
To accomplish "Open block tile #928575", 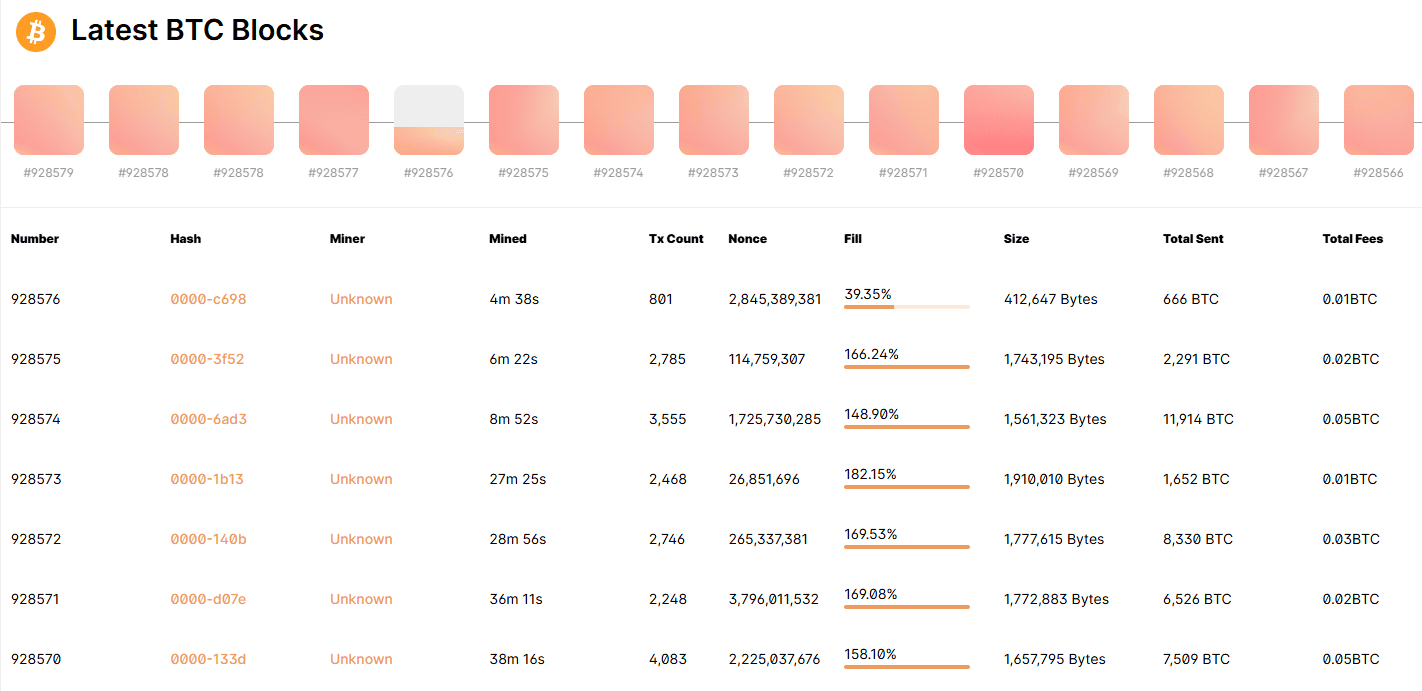I will [x=523, y=120].
